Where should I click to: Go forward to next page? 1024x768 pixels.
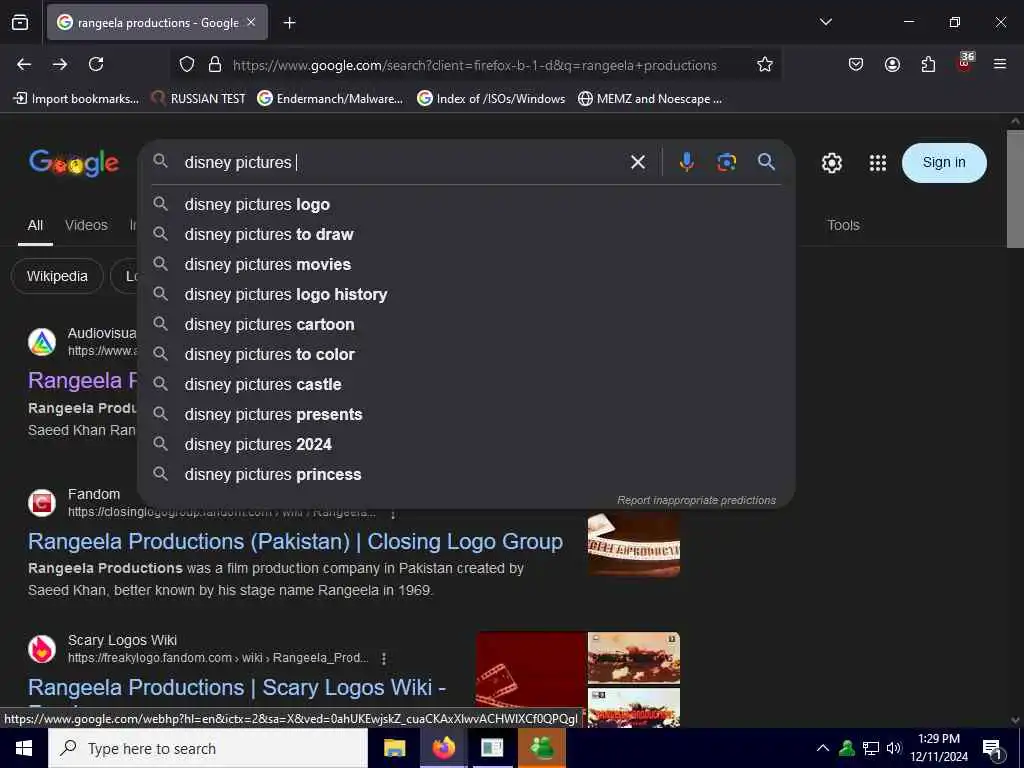click(x=60, y=64)
